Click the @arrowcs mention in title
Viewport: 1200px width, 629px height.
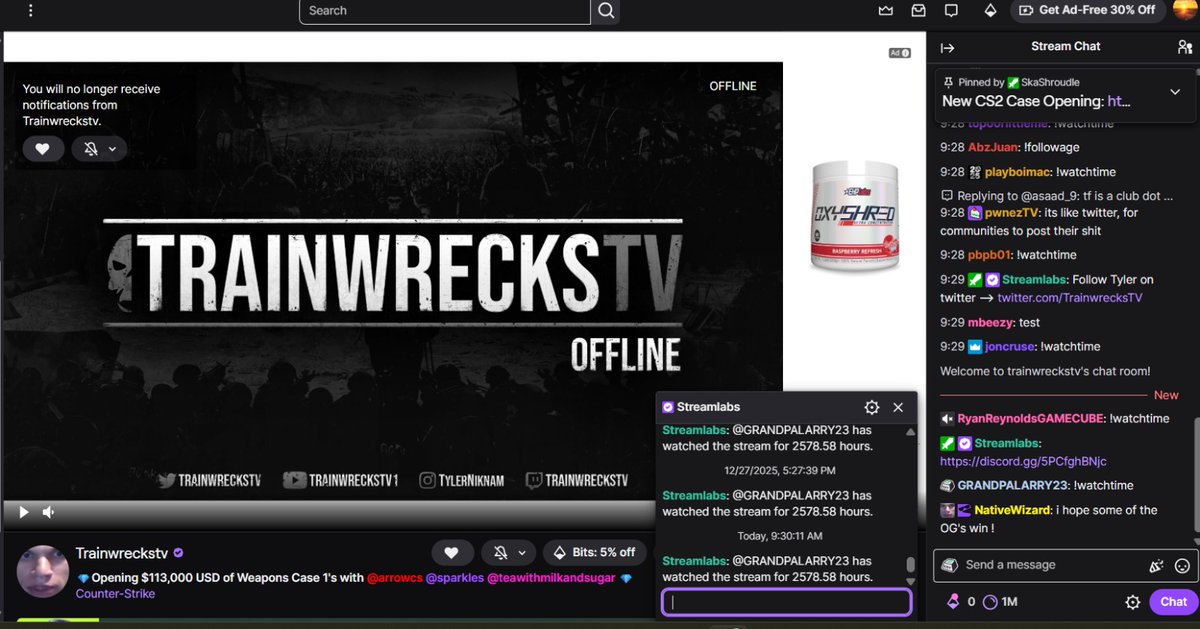(x=397, y=578)
